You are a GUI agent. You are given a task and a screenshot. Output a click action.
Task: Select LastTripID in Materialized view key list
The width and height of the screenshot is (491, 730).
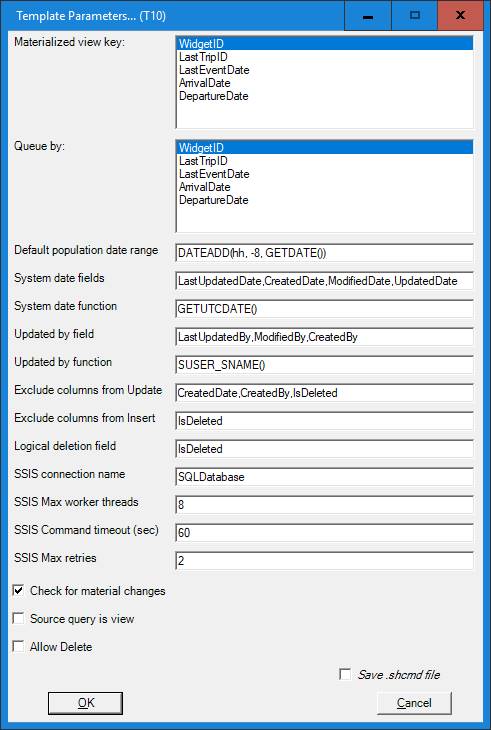[x=203, y=57]
